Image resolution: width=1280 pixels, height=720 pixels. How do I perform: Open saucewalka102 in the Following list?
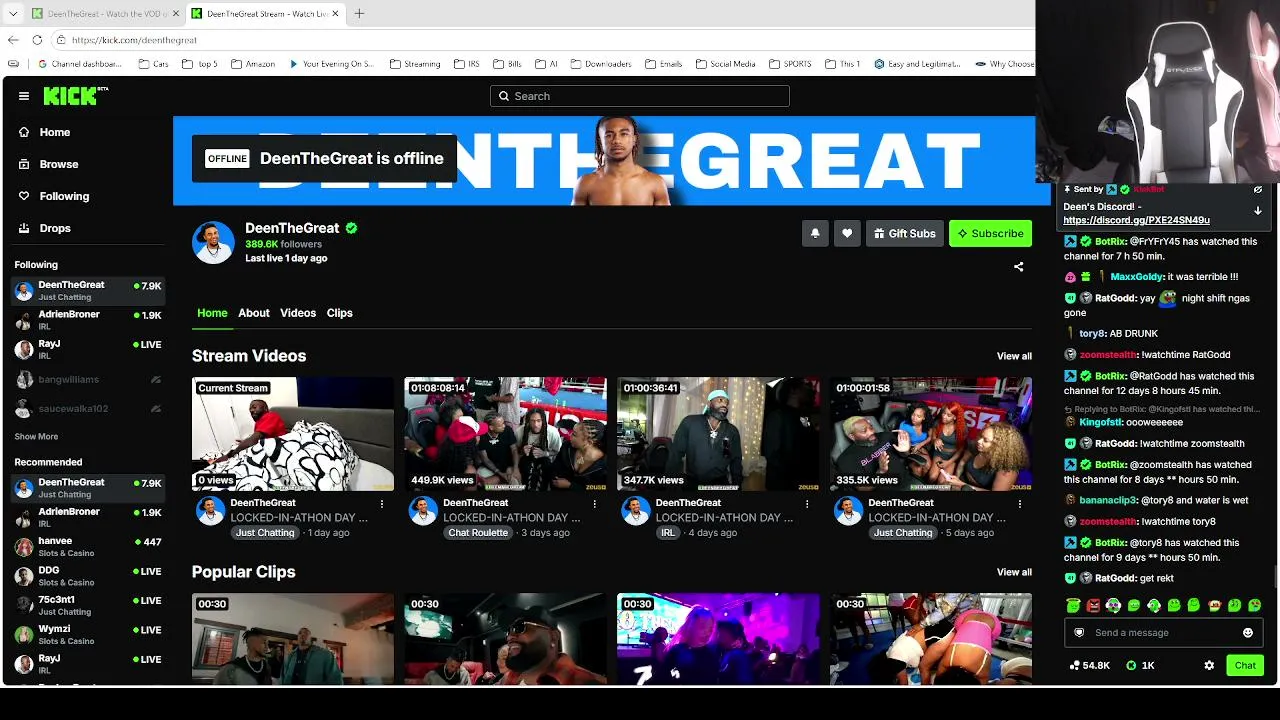pyautogui.click(x=88, y=409)
